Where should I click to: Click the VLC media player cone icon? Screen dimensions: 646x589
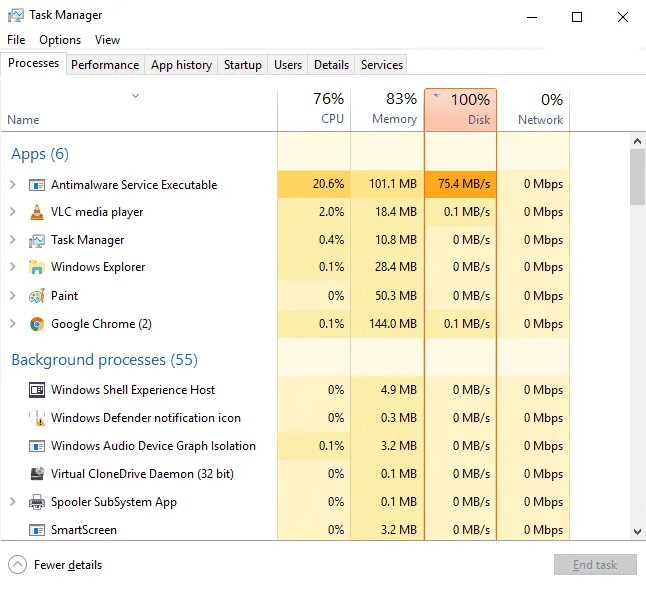(37, 212)
